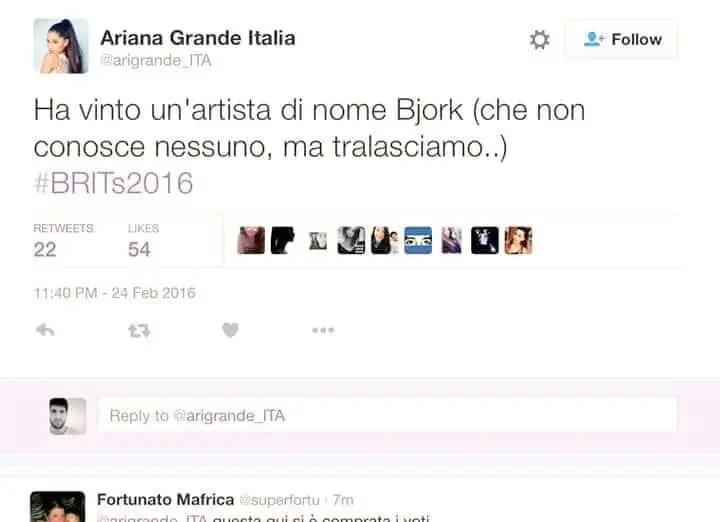View the list of 54 likes

pyautogui.click(x=143, y=241)
